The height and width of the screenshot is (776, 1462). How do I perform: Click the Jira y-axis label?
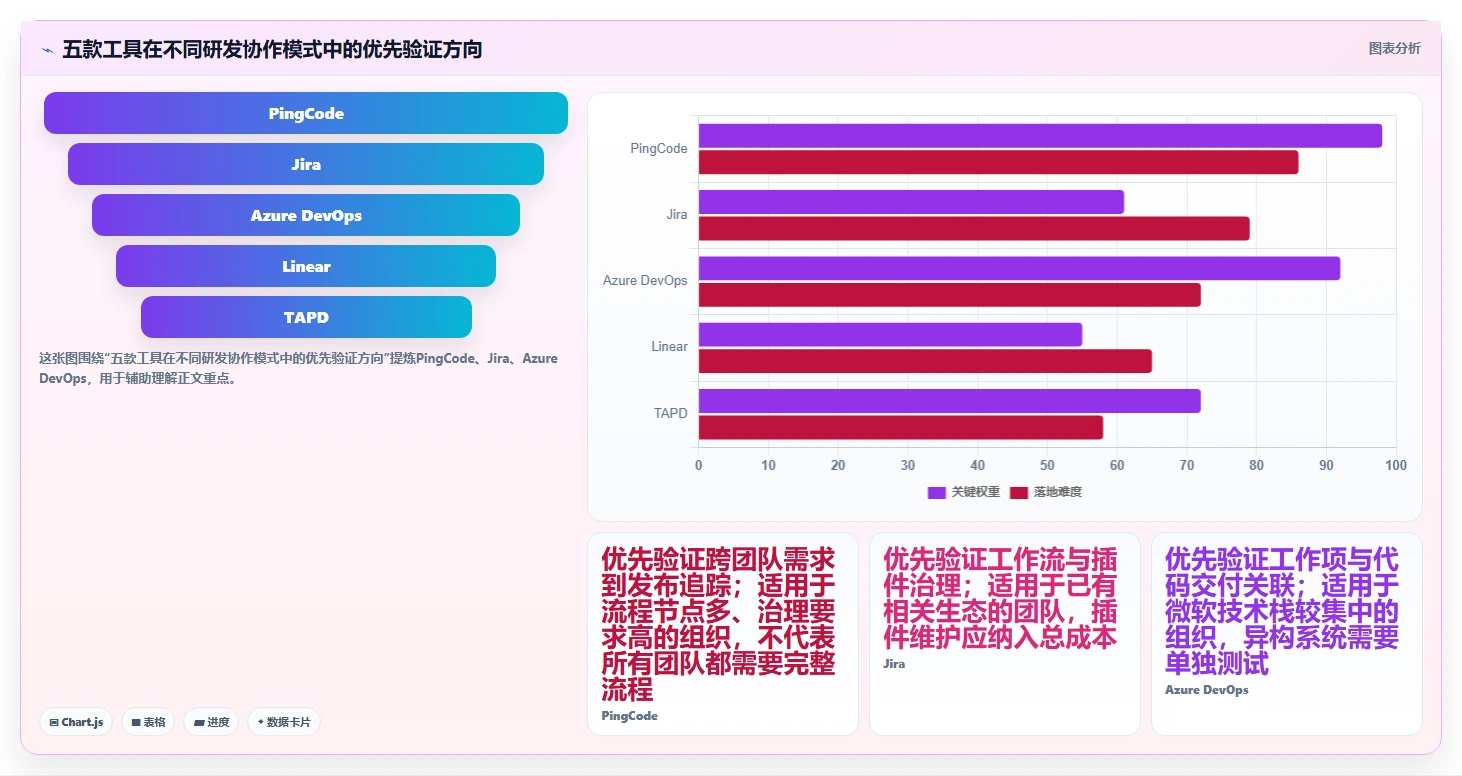pos(677,214)
